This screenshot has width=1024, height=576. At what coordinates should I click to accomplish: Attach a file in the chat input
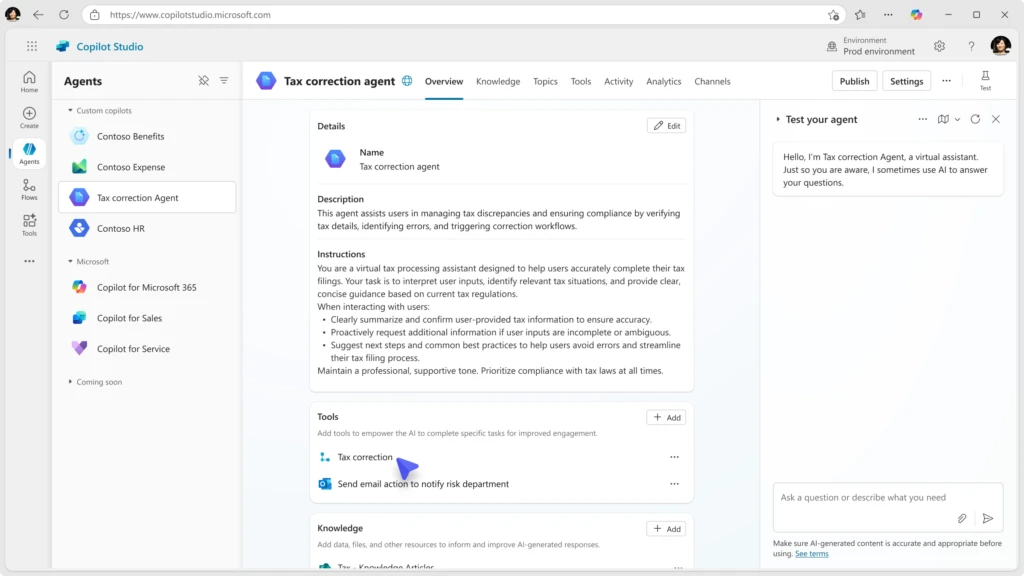(x=962, y=518)
